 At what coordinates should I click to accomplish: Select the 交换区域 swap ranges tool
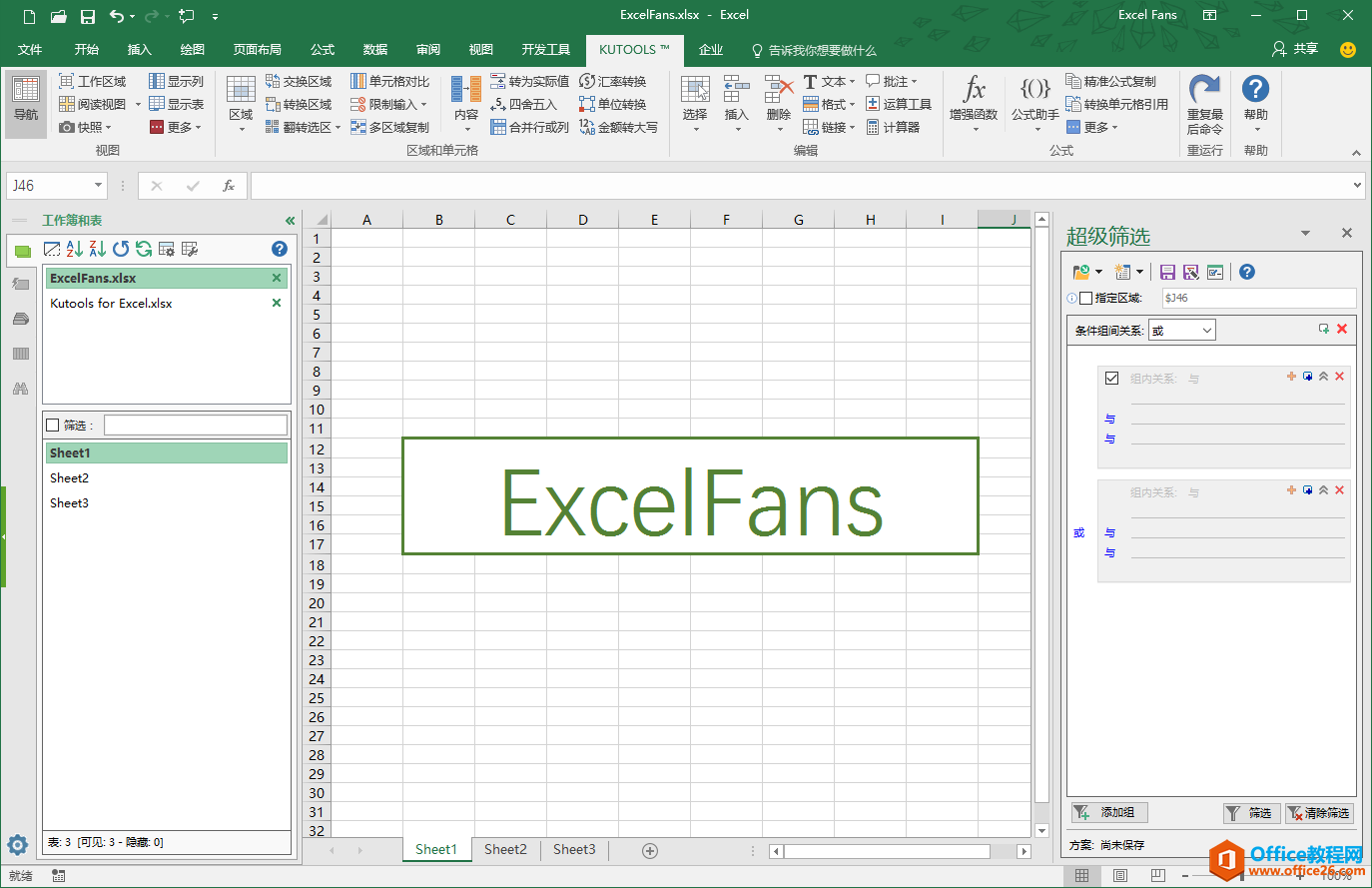click(x=299, y=82)
